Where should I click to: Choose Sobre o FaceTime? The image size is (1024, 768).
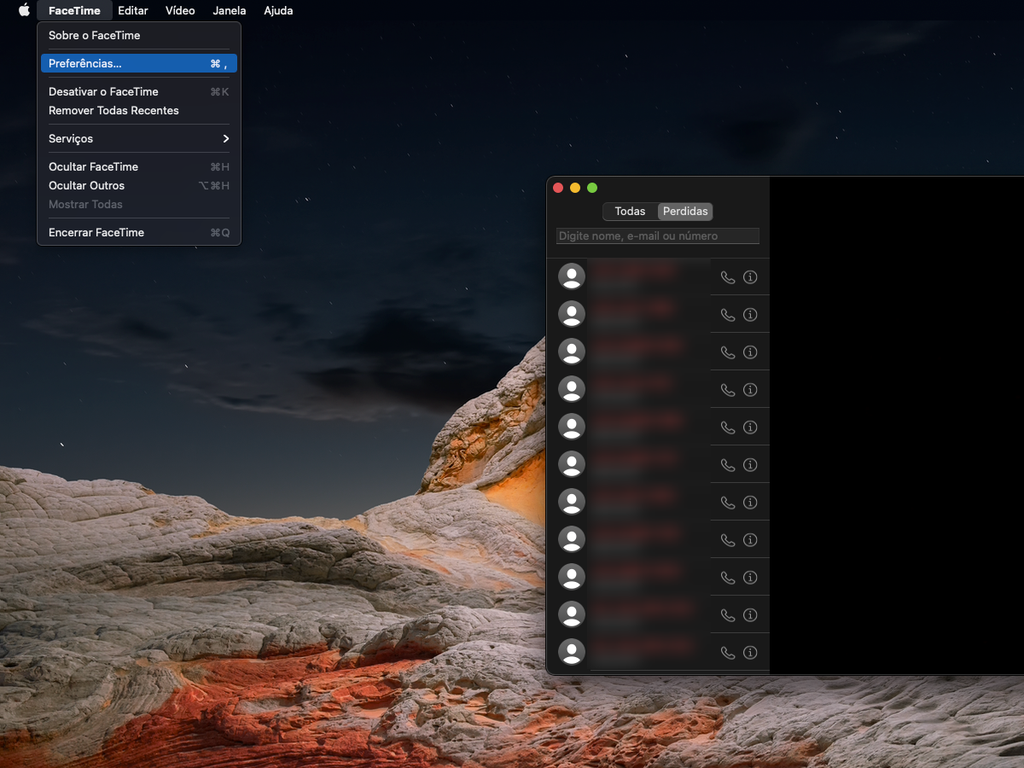138,35
